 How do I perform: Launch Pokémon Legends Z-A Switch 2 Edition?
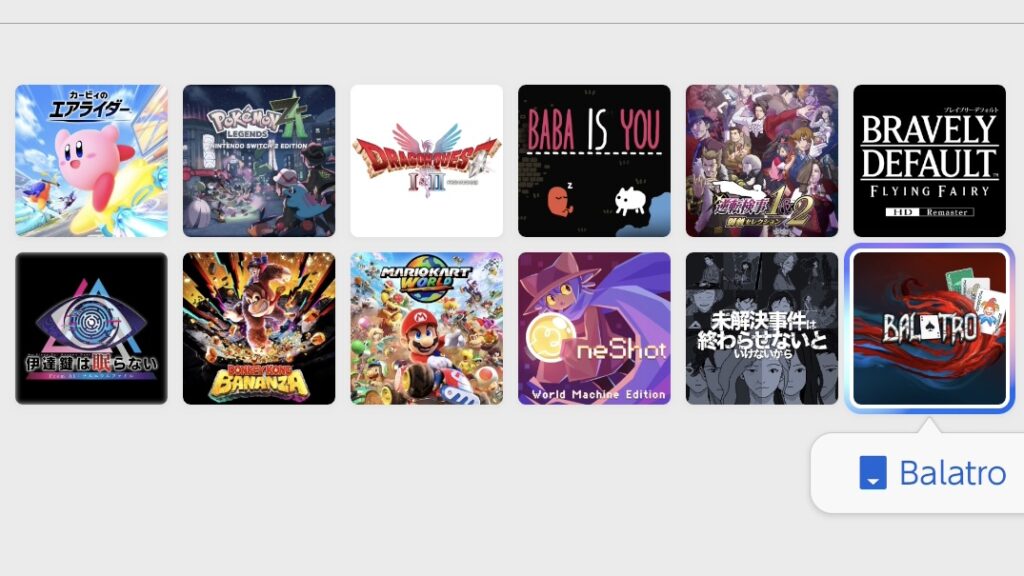[259, 161]
